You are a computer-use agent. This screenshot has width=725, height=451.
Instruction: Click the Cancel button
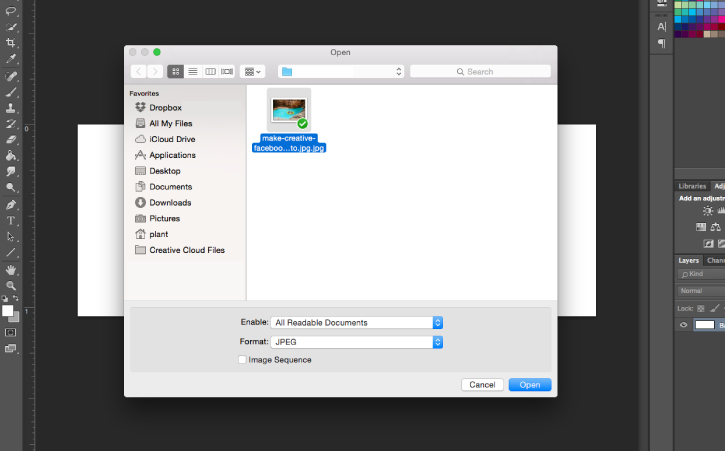click(x=482, y=384)
